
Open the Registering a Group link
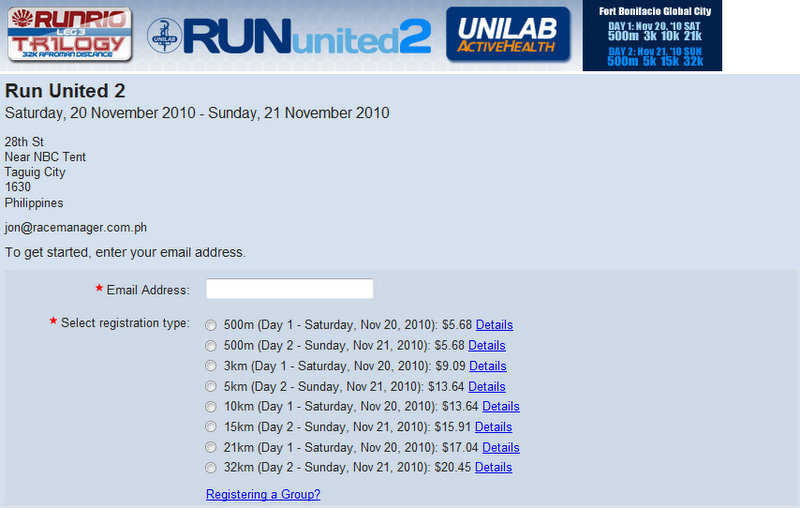pos(263,495)
